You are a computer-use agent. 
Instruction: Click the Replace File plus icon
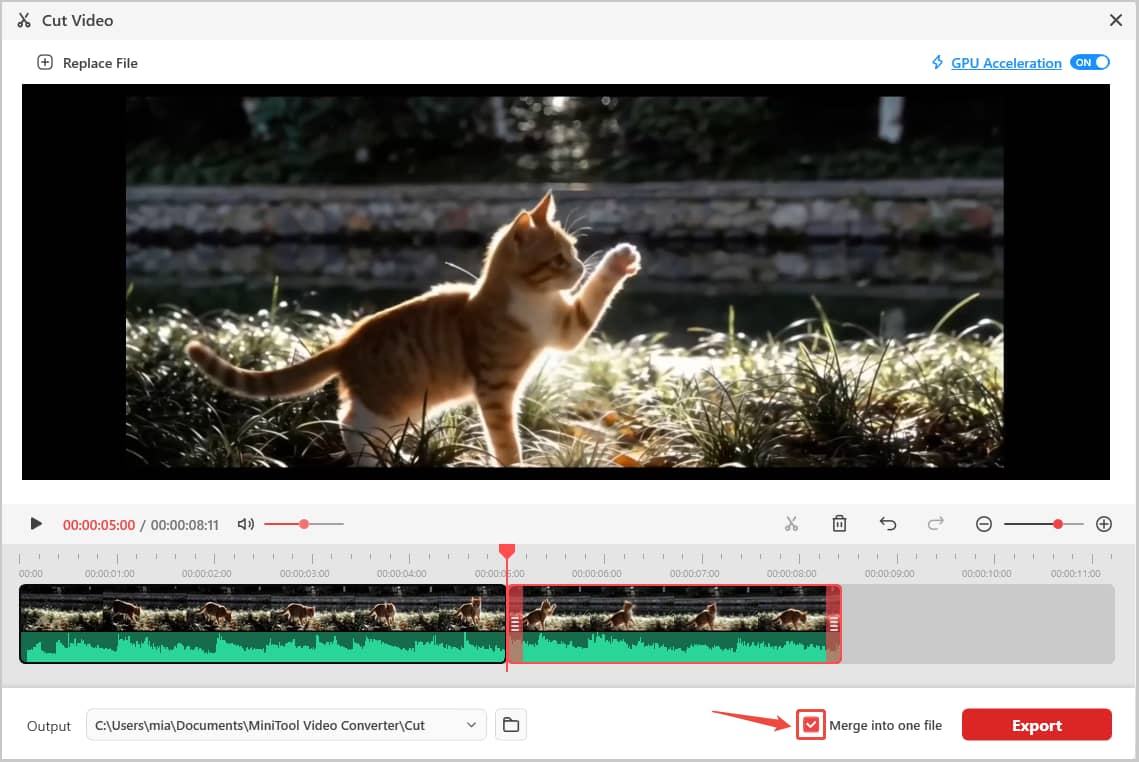coord(45,62)
